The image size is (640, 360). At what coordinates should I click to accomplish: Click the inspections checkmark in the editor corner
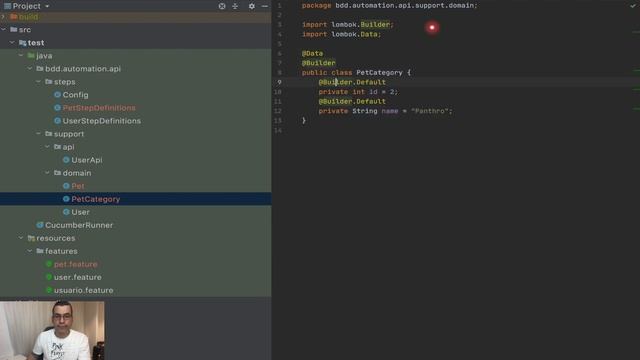click(633, 5)
